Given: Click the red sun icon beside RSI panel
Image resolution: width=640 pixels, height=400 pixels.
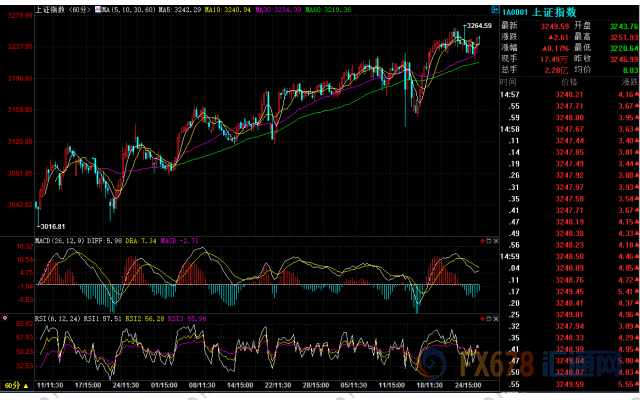Looking at the screenshot, I should (x=5, y=318).
